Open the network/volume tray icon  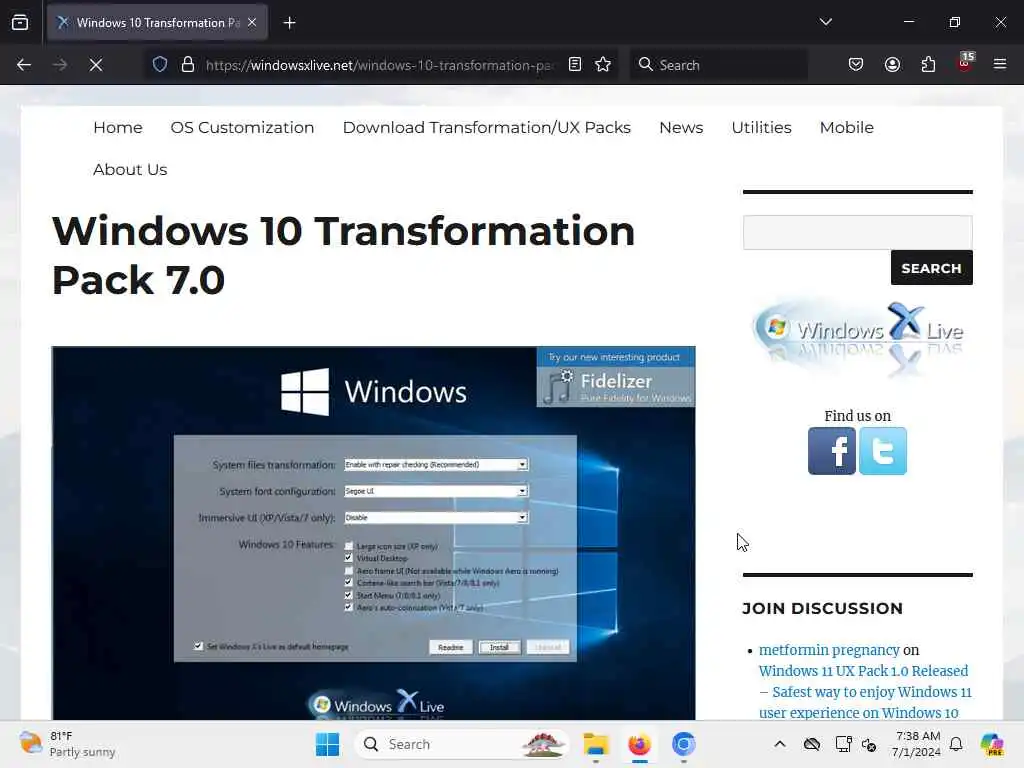pyautogui.click(x=869, y=744)
